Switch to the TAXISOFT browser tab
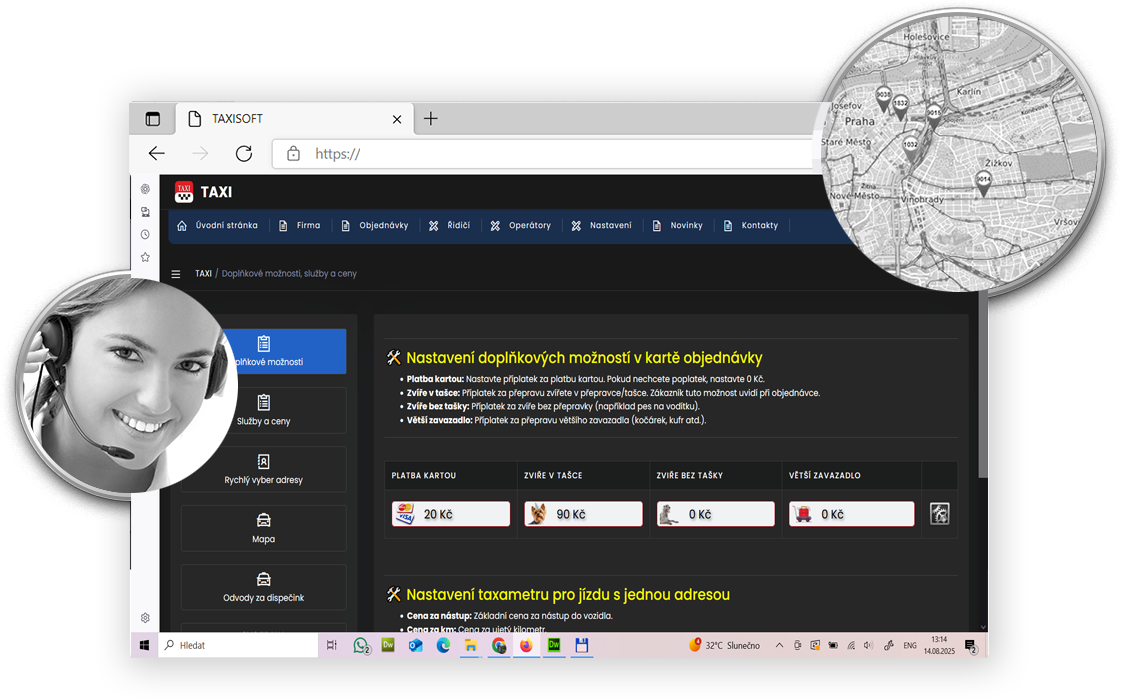Viewport: 1121px width, 699px height. coord(295,119)
